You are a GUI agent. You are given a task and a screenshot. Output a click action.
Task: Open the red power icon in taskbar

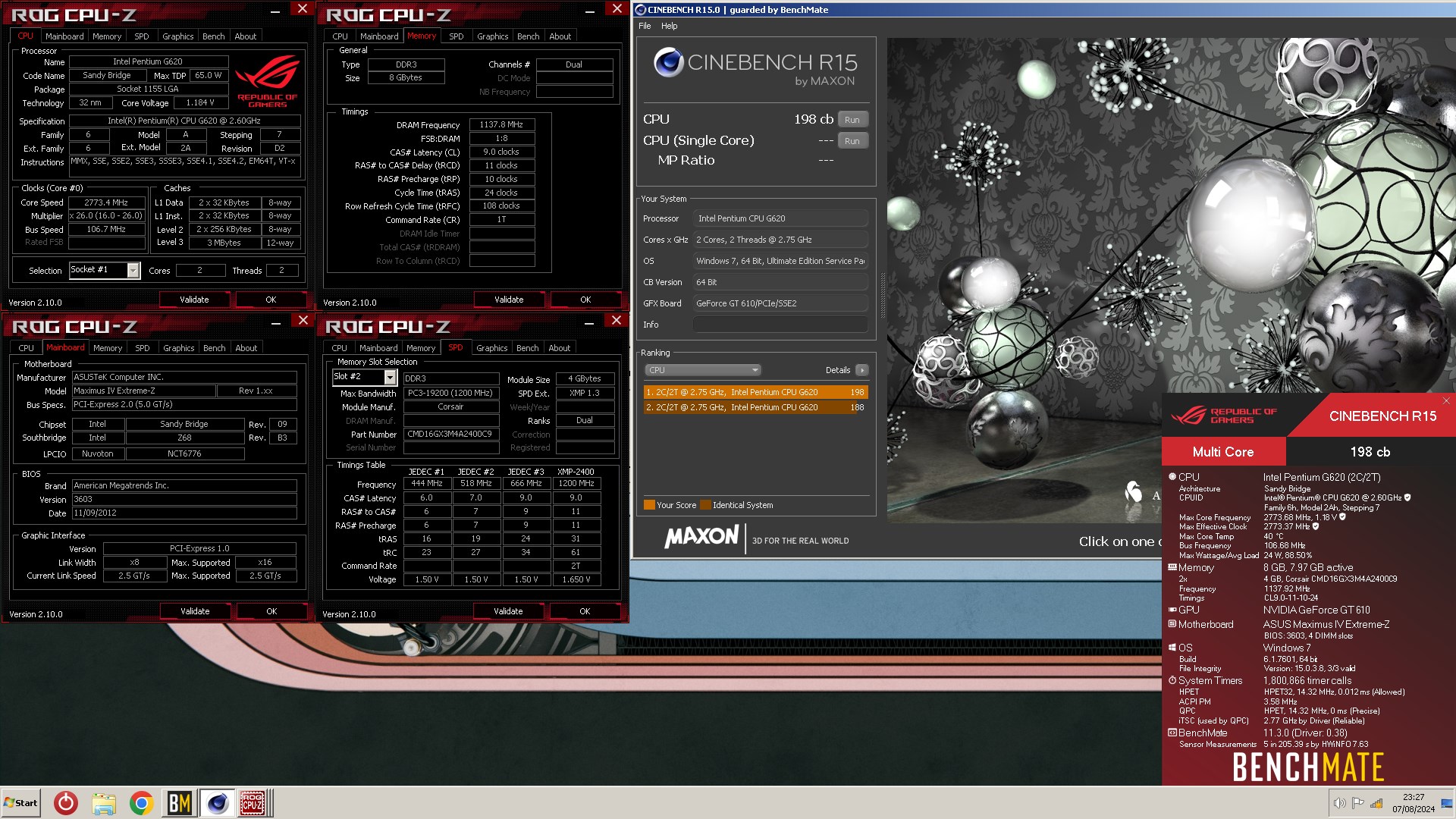click(x=66, y=803)
